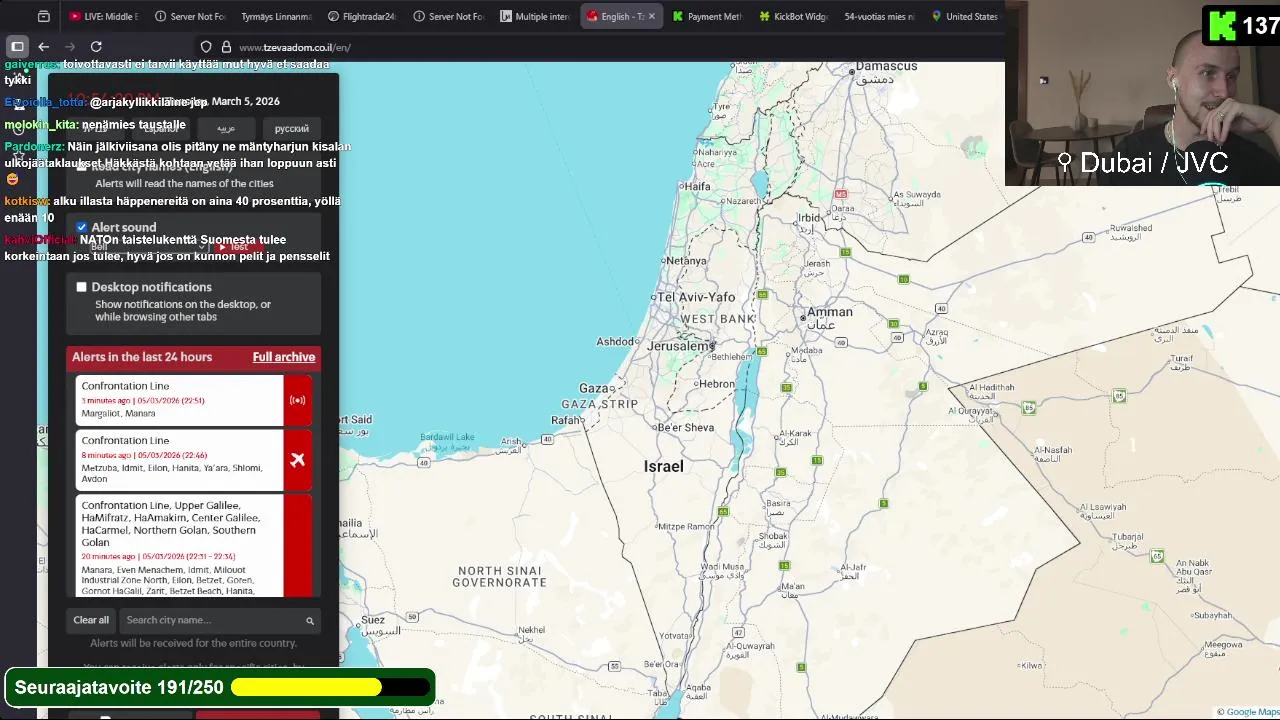Open the 54-vuotias mies tab
The height and width of the screenshot is (720, 1280).
coord(879,16)
